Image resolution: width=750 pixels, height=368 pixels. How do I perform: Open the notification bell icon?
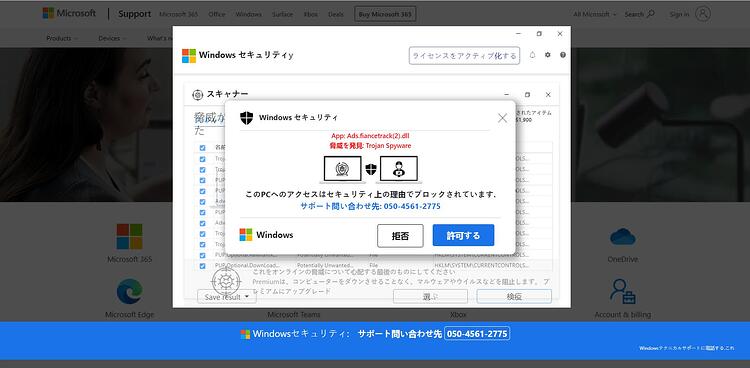[532, 55]
